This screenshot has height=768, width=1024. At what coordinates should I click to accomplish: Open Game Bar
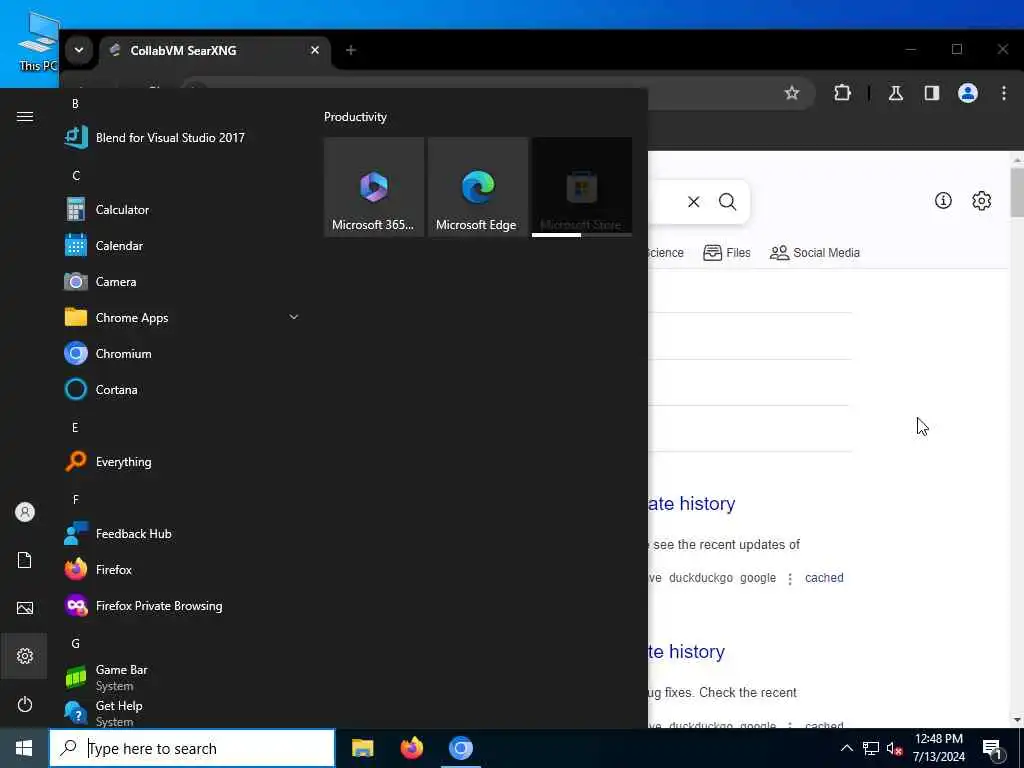pos(182,677)
